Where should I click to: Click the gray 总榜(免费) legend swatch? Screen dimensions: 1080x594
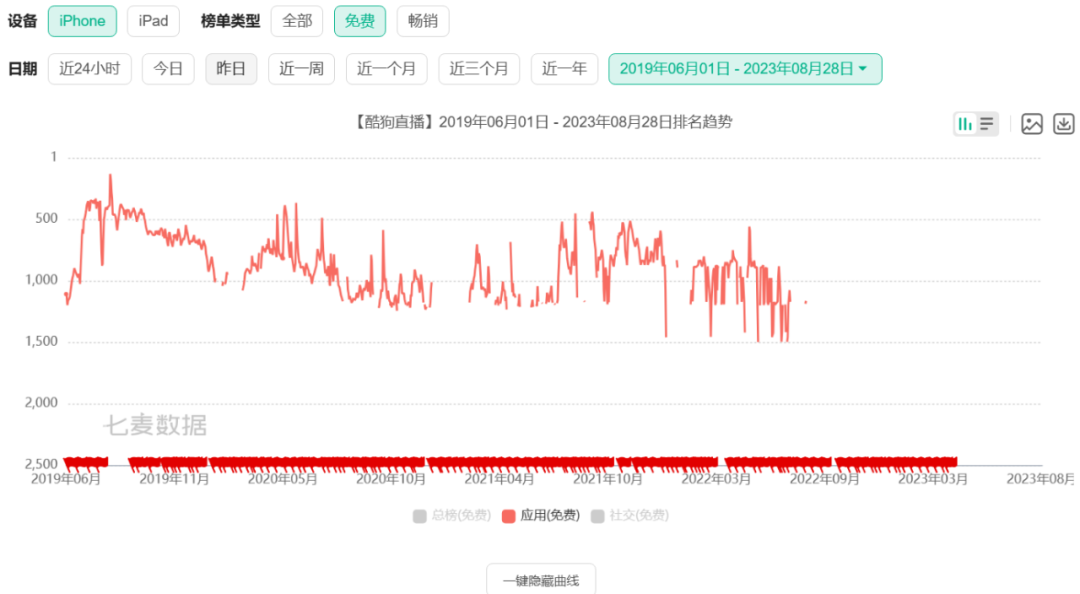pos(419,516)
